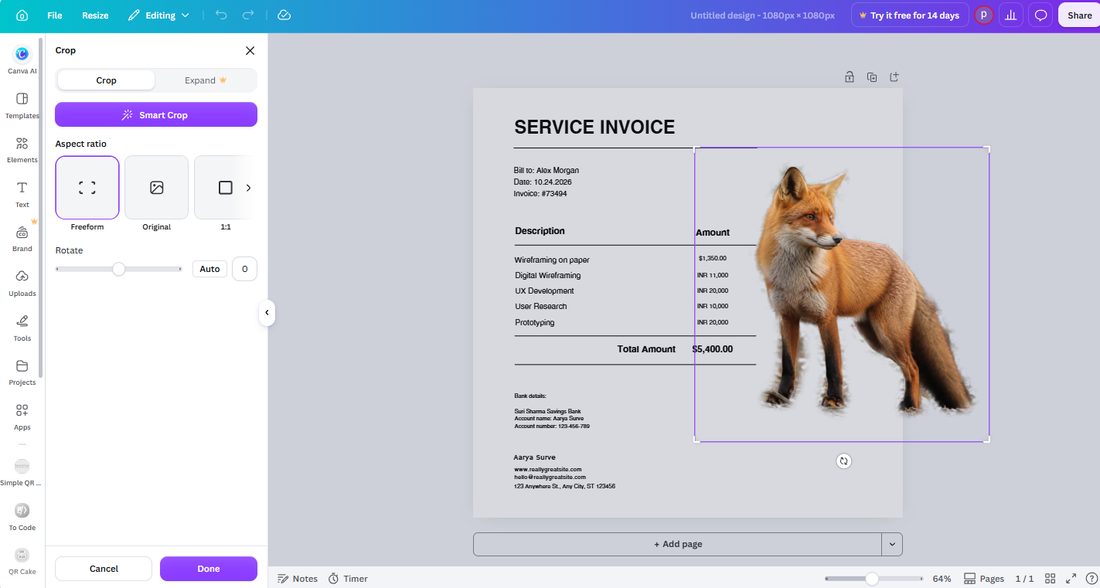Open QR Cake app
The width and height of the screenshot is (1100, 588).
point(22,561)
